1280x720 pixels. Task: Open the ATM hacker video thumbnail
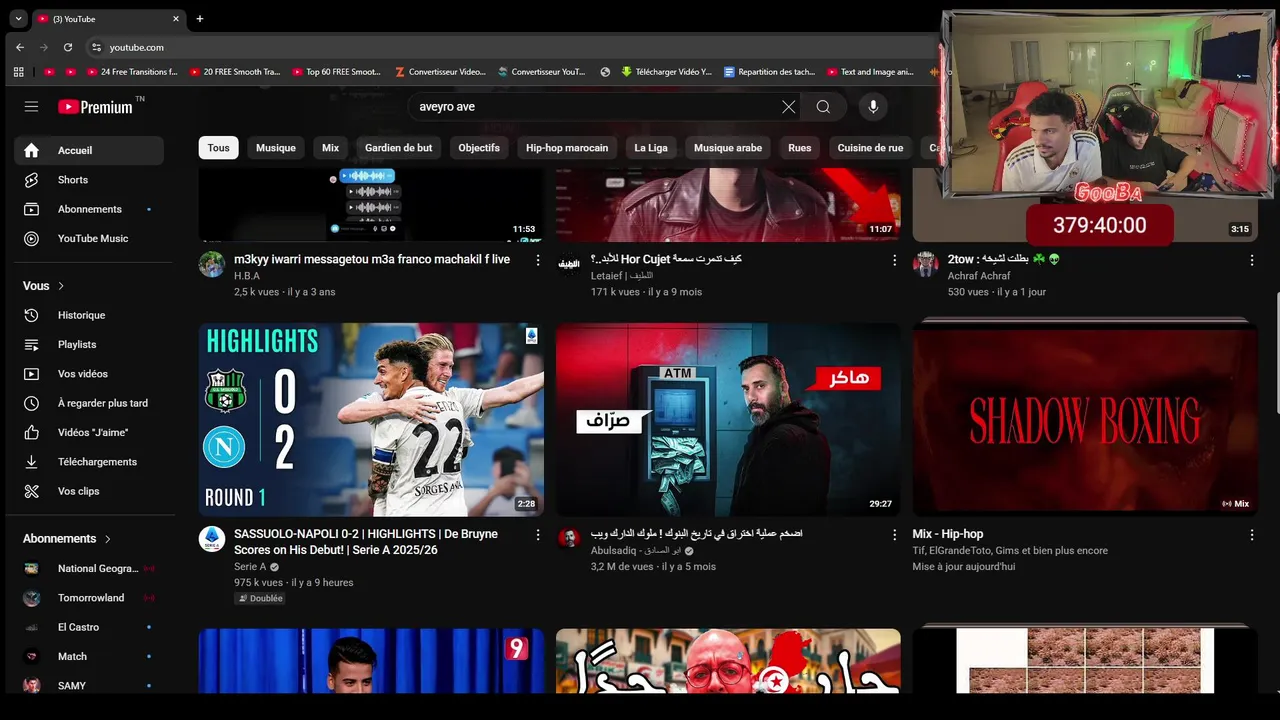[x=728, y=420]
